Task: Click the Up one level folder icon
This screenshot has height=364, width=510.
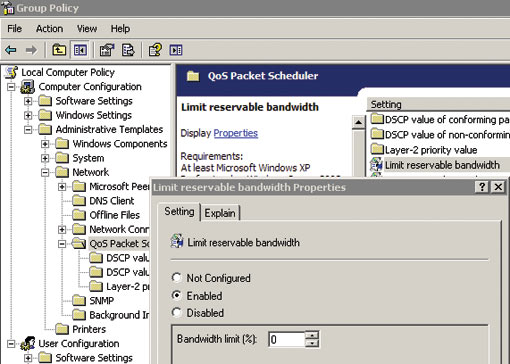Action: click(59, 50)
